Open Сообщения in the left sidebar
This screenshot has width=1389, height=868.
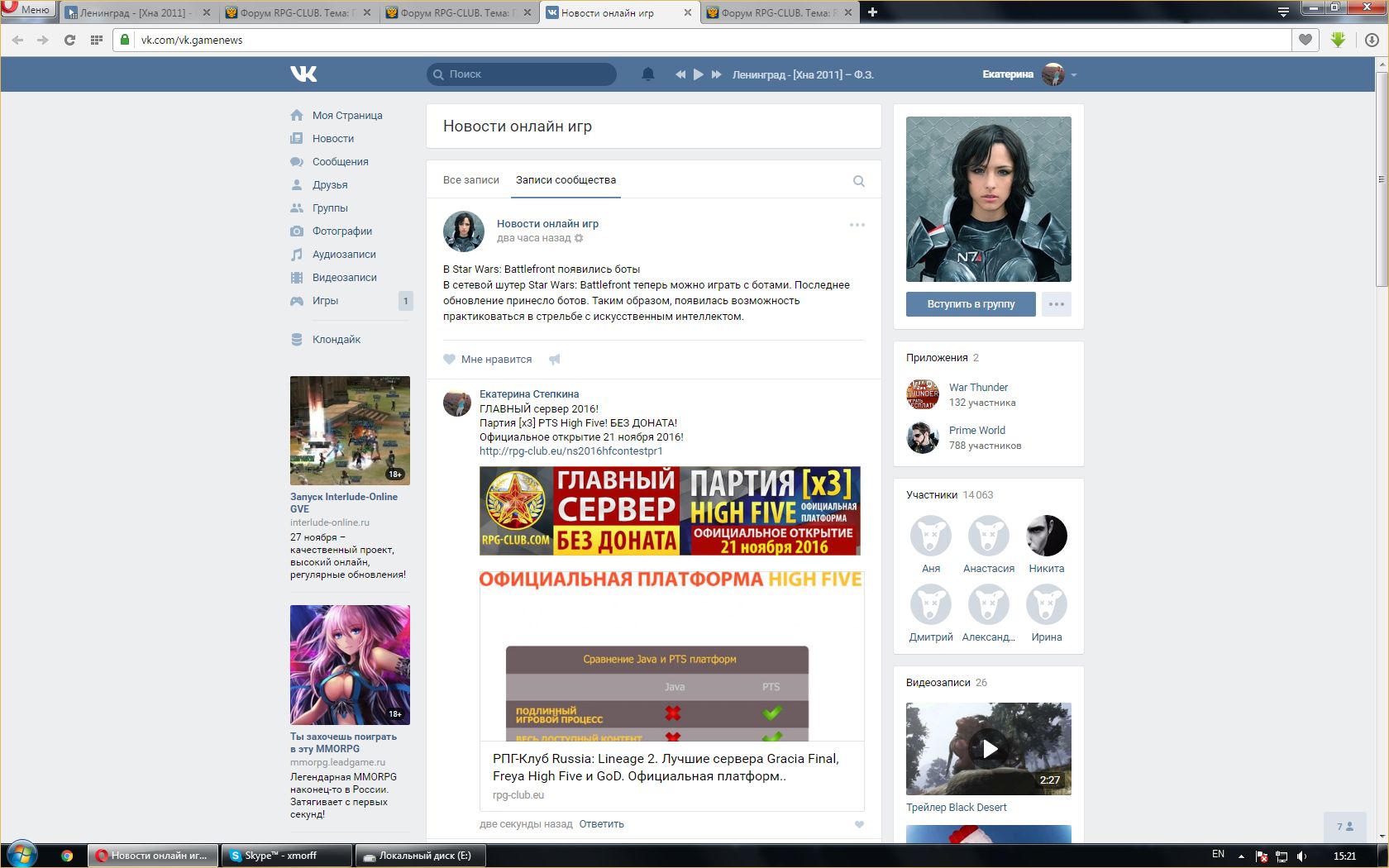click(x=340, y=162)
